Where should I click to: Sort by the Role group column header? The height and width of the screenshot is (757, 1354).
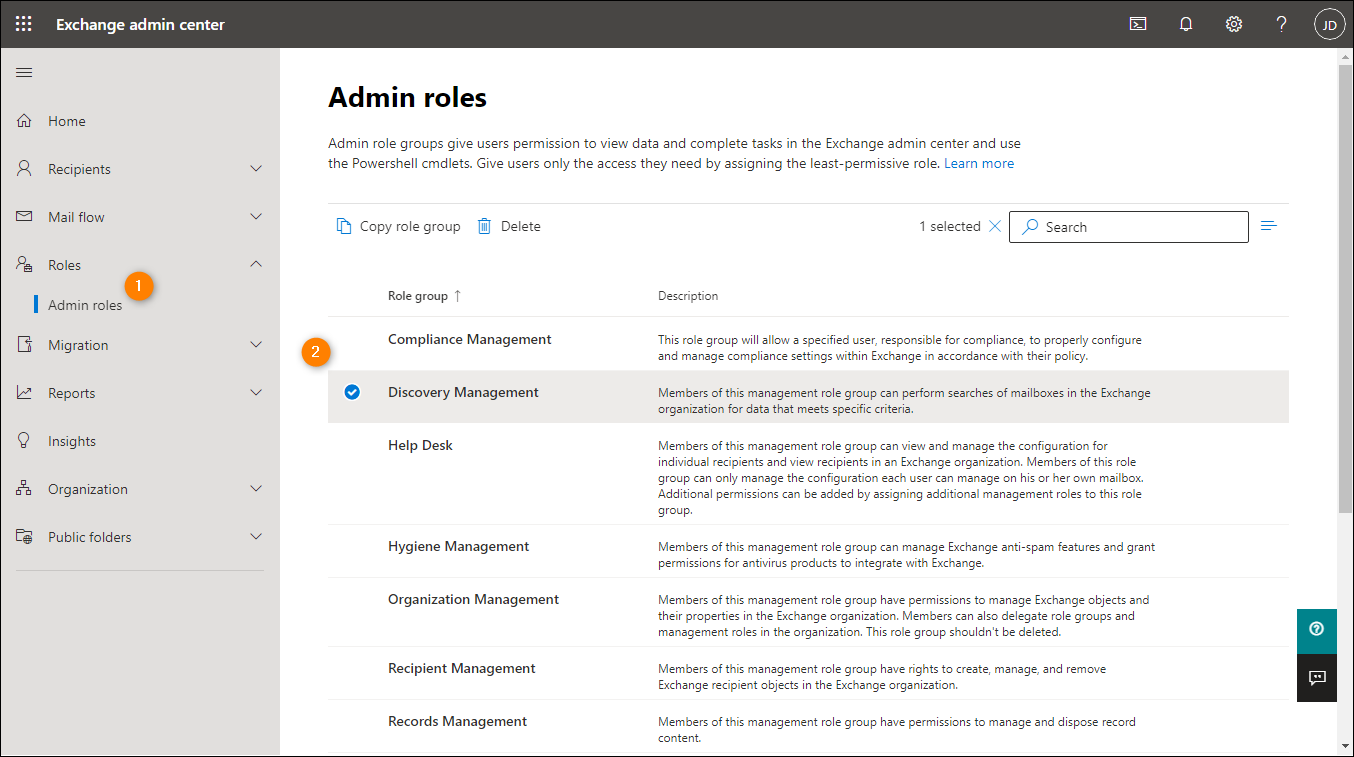click(425, 296)
